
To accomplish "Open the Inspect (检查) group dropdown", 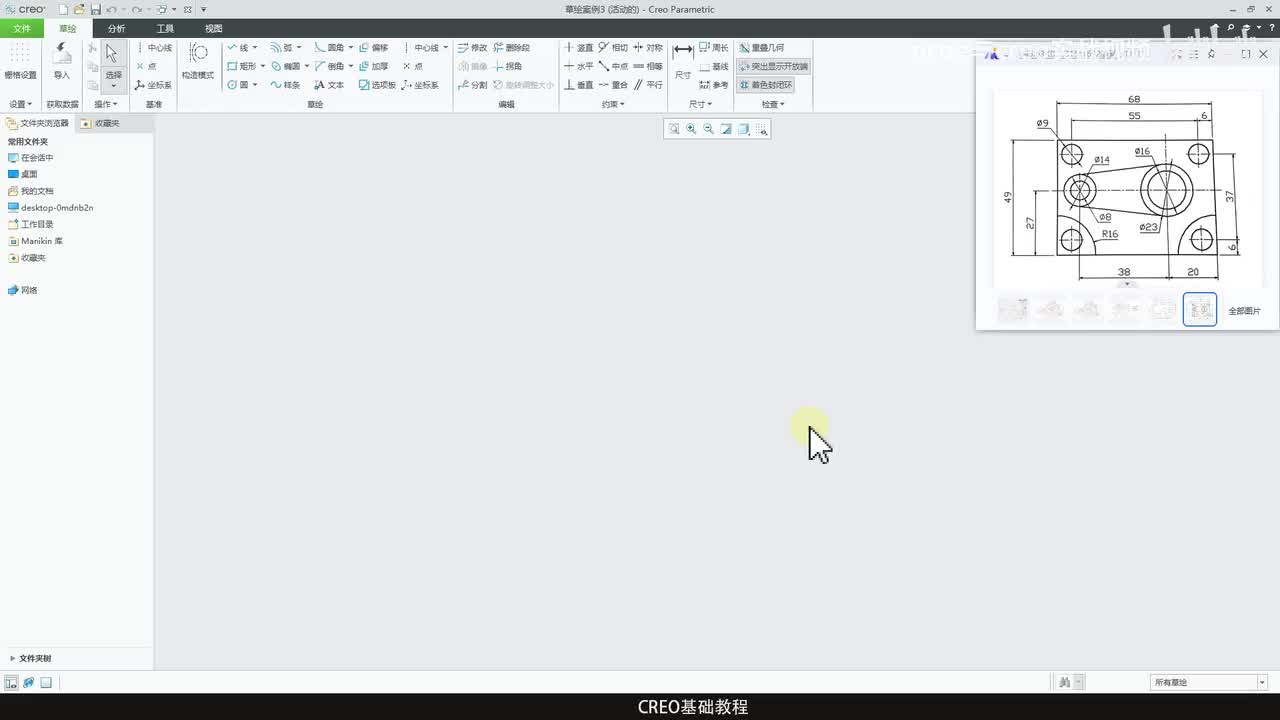I will tap(773, 104).
